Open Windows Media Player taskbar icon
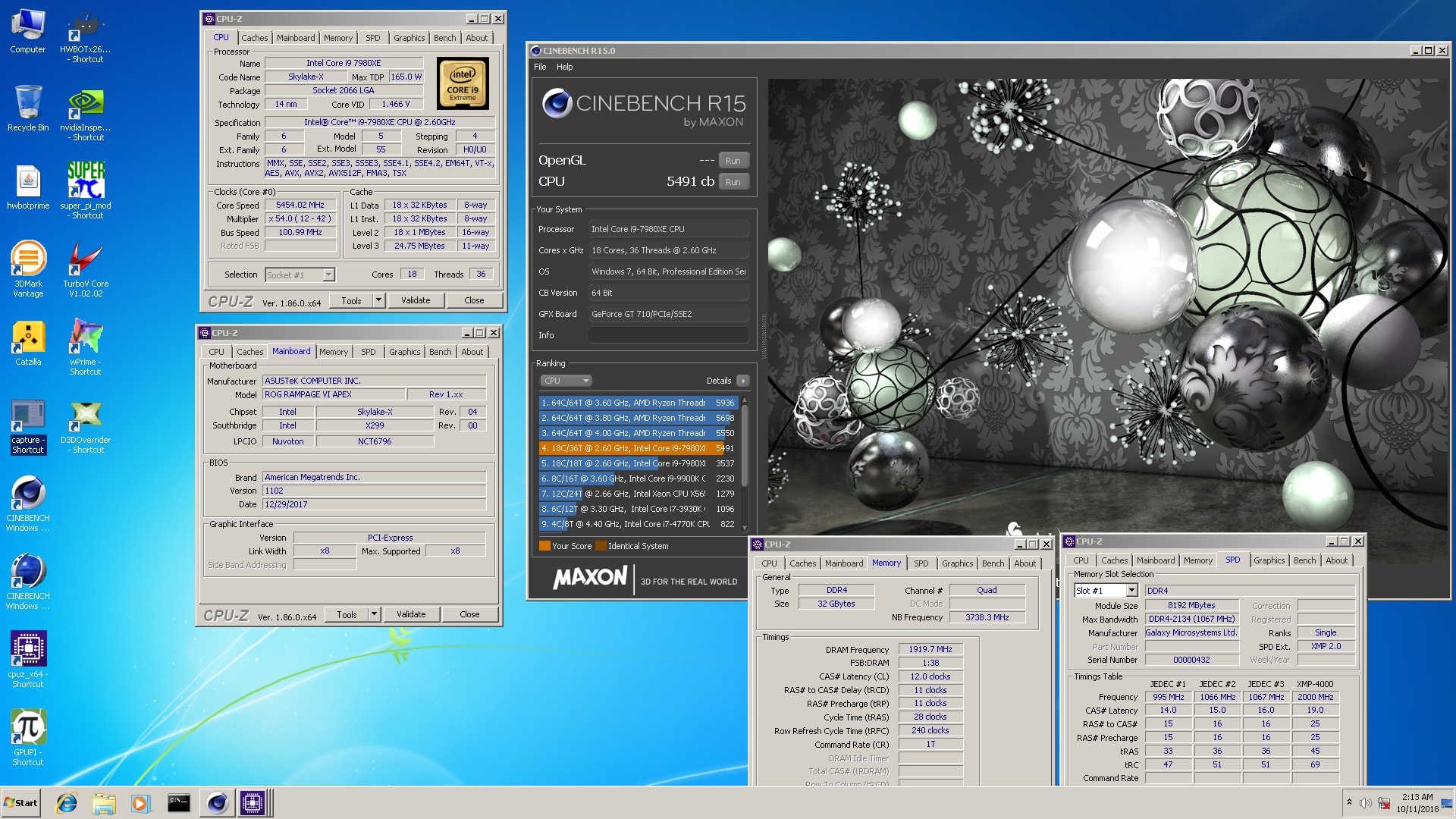Viewport: 1456px width, 819px height. point(141,803)
